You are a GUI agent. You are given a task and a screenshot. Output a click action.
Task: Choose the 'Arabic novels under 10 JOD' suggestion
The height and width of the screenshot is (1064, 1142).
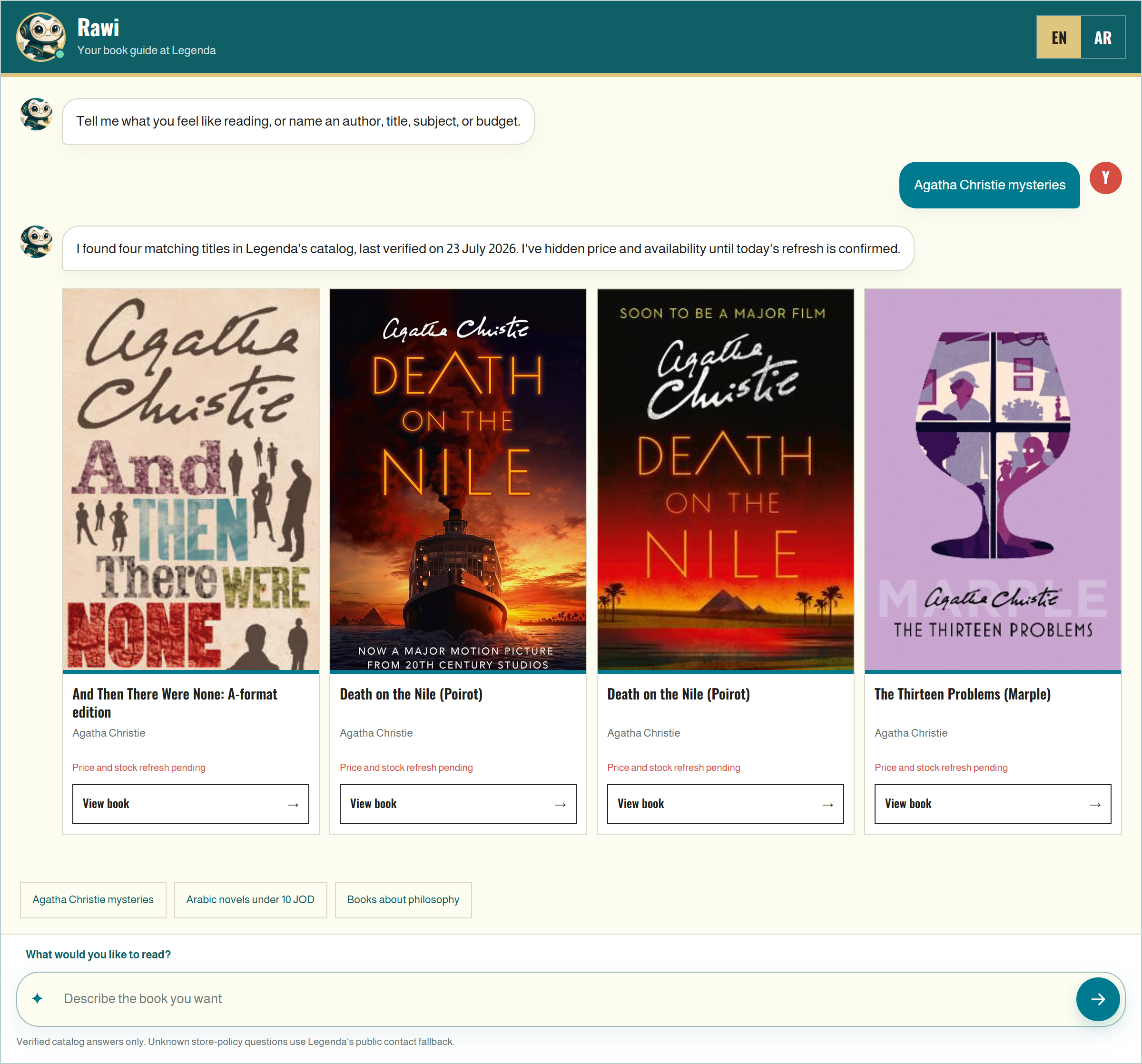[x=250, y=900]
